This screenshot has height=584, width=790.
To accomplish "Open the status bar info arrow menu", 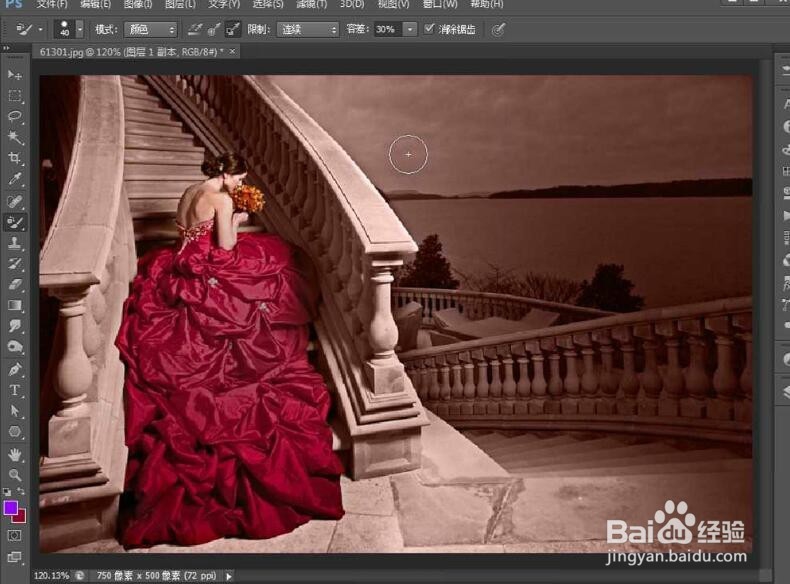I will point(229,575).
